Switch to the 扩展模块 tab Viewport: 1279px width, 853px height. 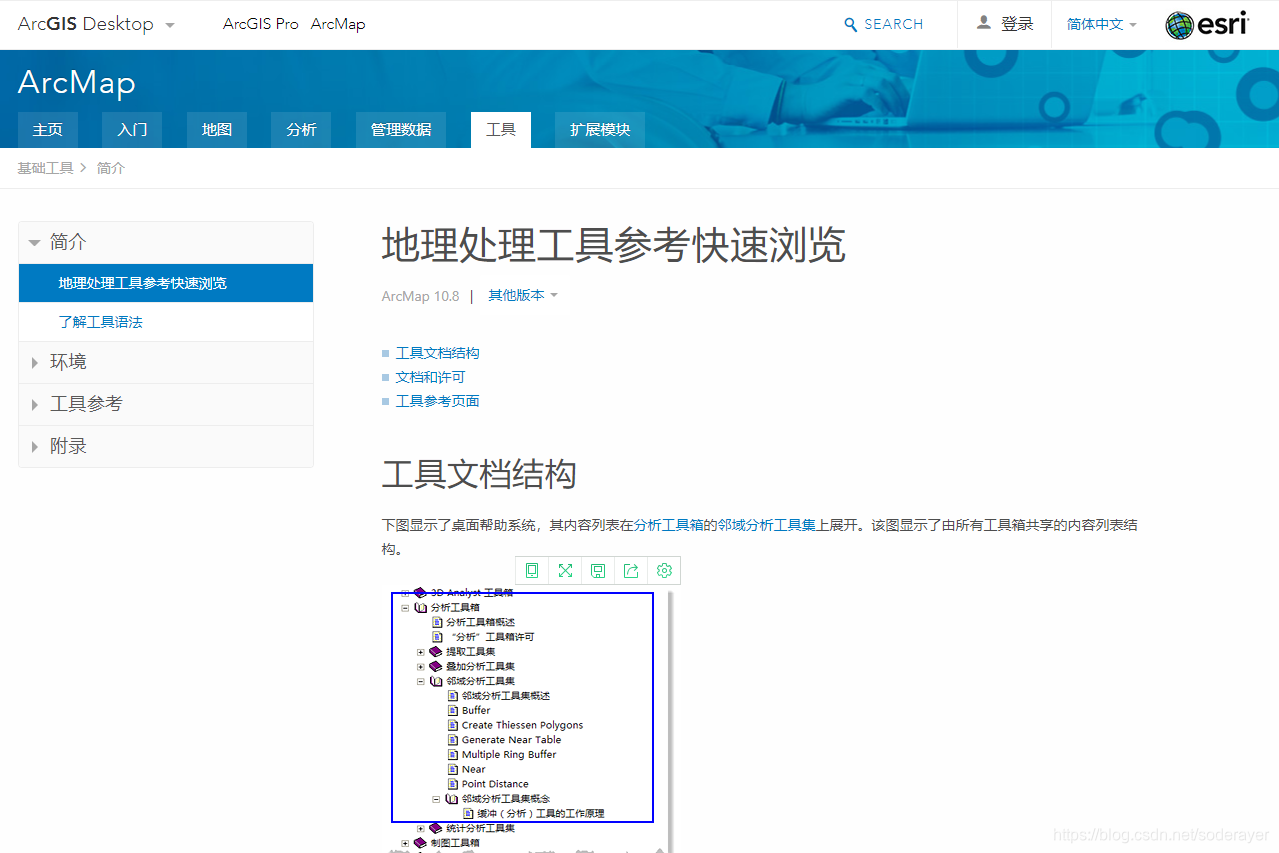click(600, 130)
